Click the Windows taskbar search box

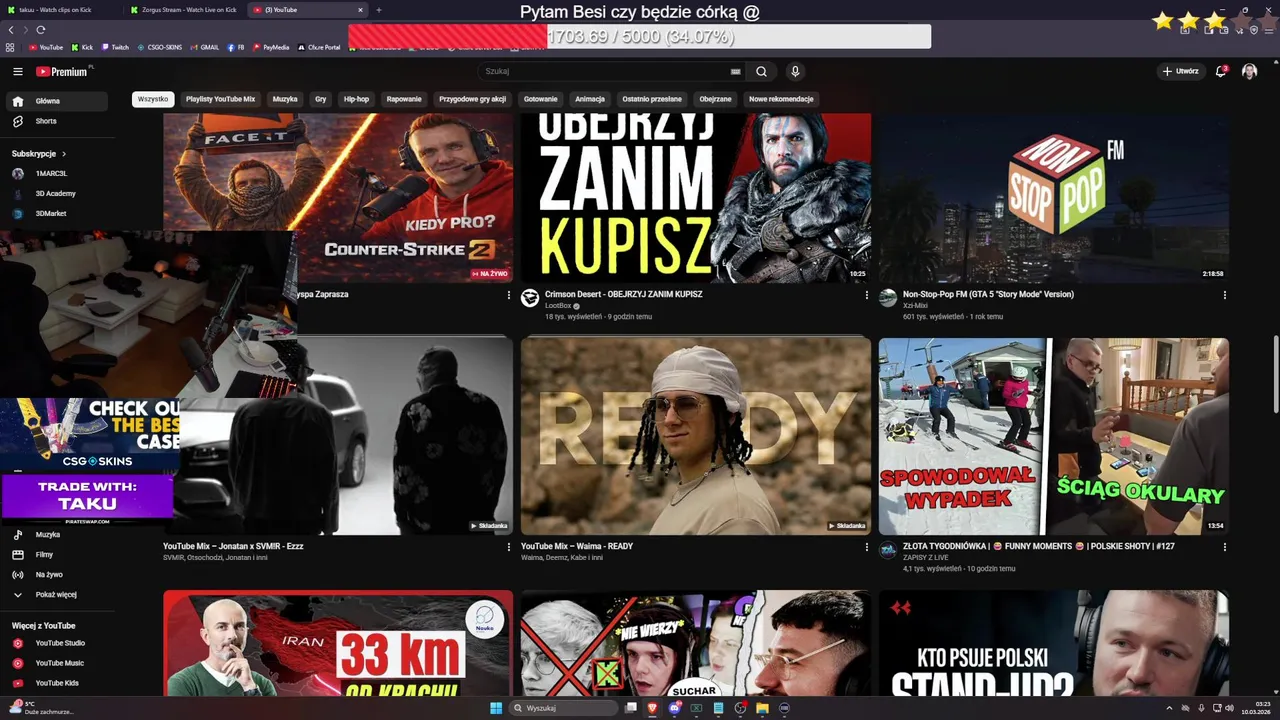[x=564, y=708]
